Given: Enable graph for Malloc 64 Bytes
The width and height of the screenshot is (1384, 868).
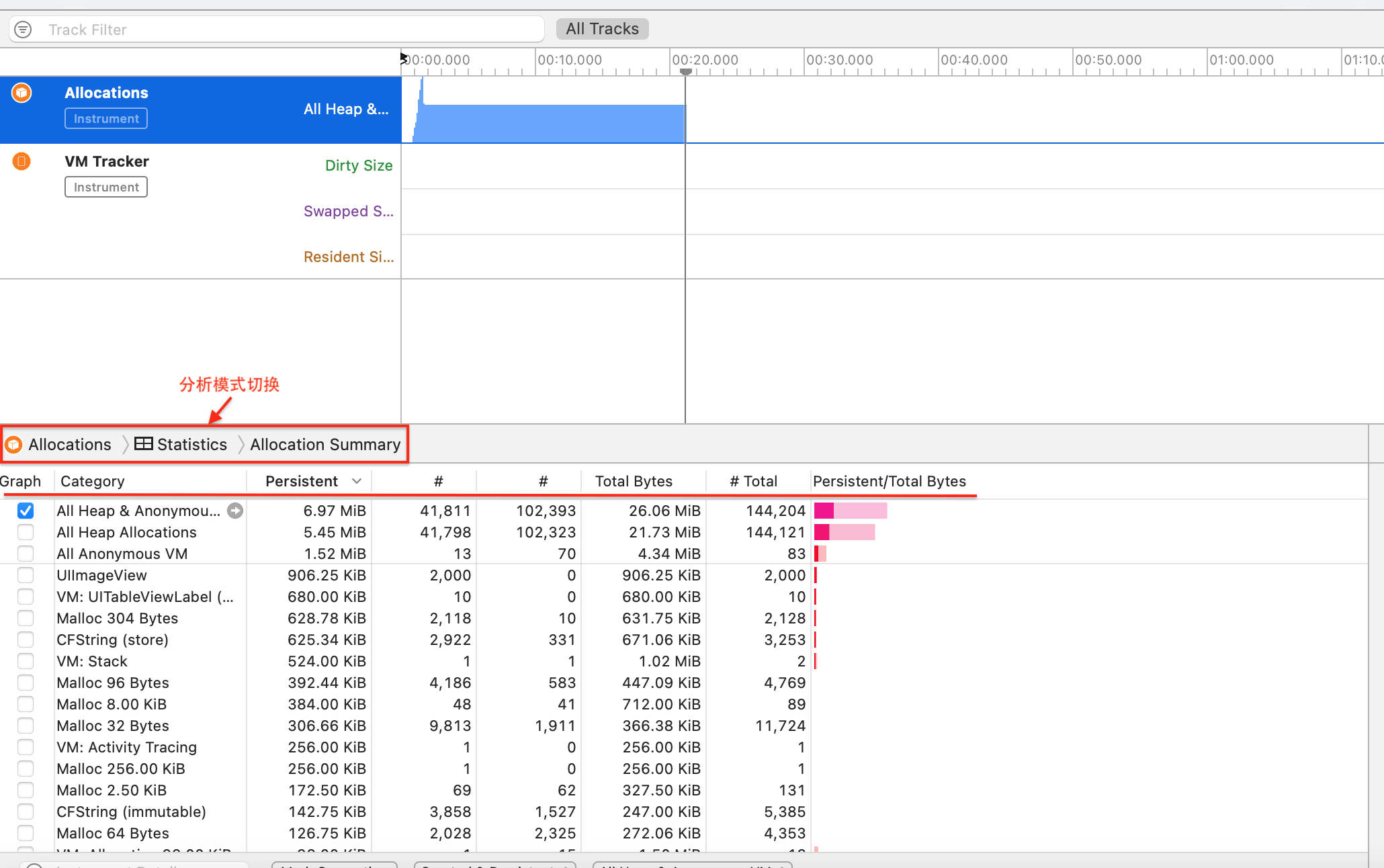Looking at the screenshot, I should point(26,833).
